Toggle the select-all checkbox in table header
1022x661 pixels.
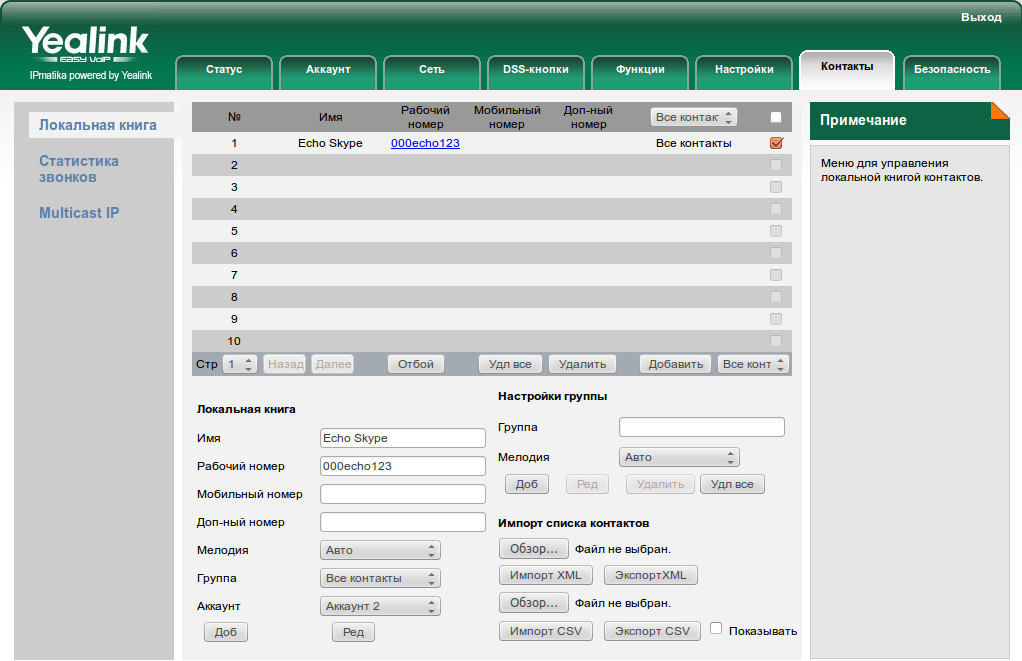click(x=776, y=117)
